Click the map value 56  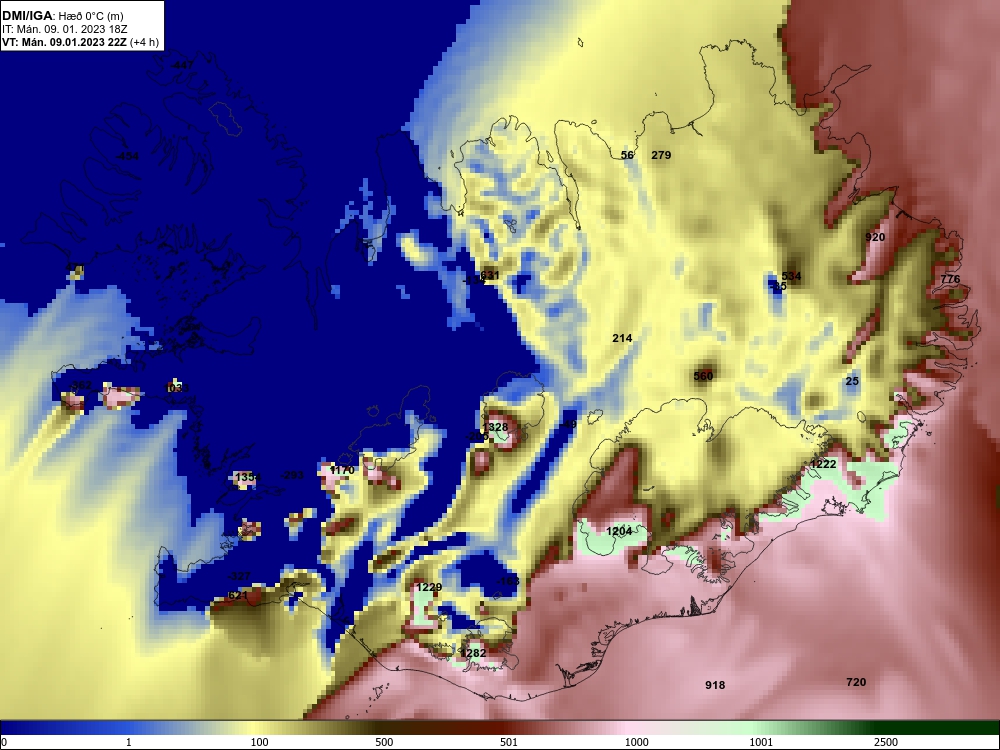628,155
